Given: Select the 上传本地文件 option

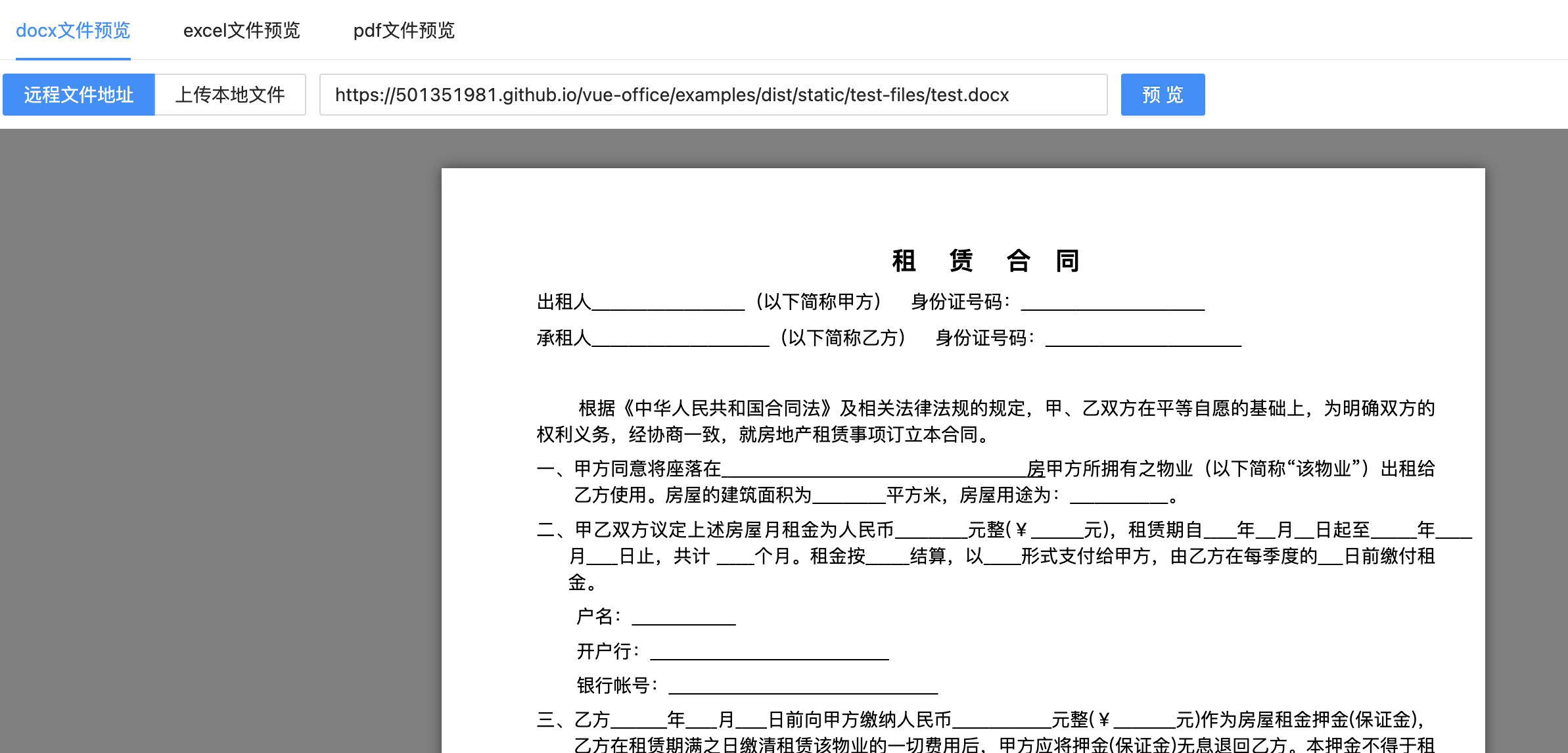Looking at the screenshot, I should (x=230, y=95).
